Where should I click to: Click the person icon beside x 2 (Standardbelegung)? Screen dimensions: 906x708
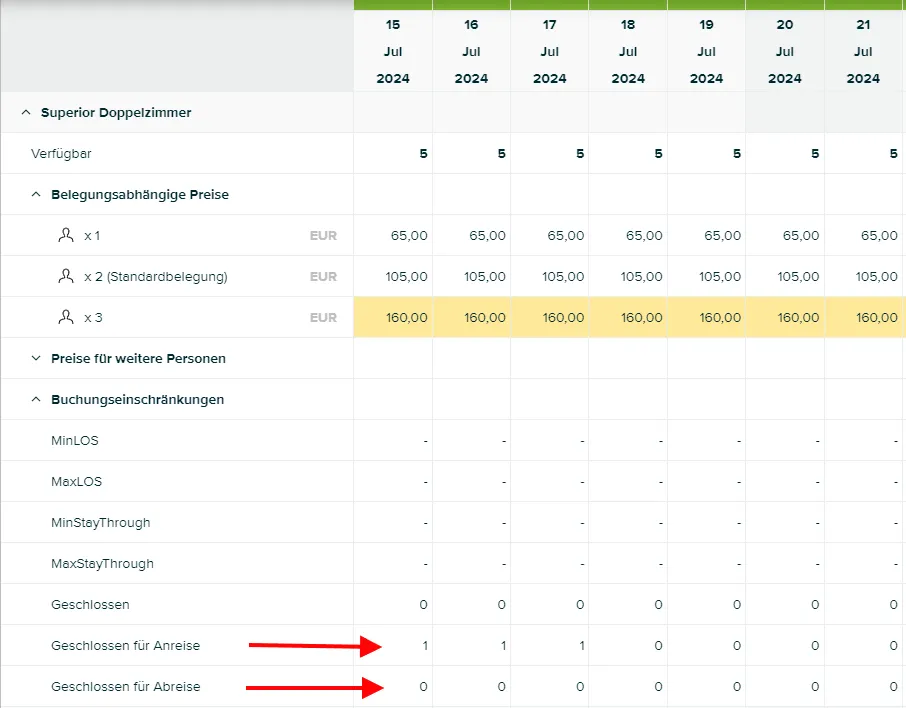[x=66, y=276]
